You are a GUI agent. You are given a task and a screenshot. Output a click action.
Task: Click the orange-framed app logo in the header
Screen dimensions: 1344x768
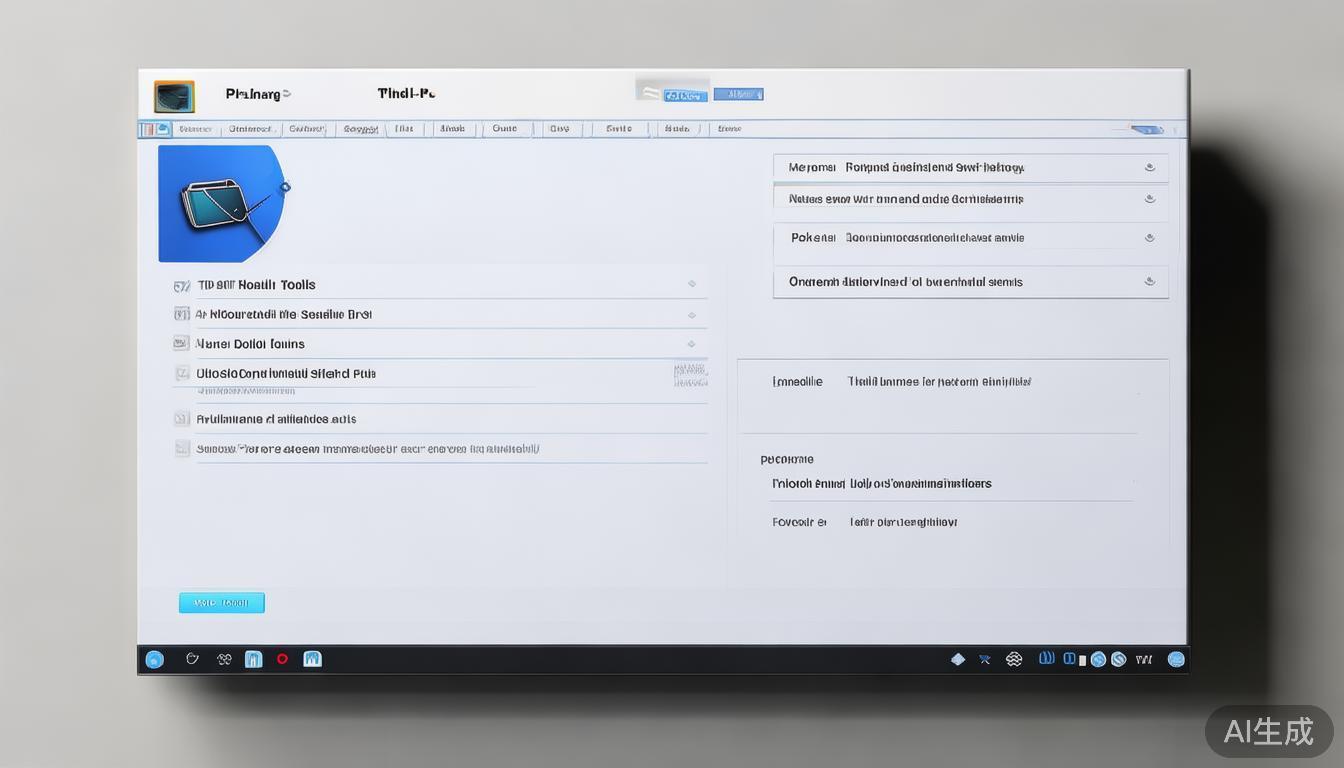click(x=174, y=97)
